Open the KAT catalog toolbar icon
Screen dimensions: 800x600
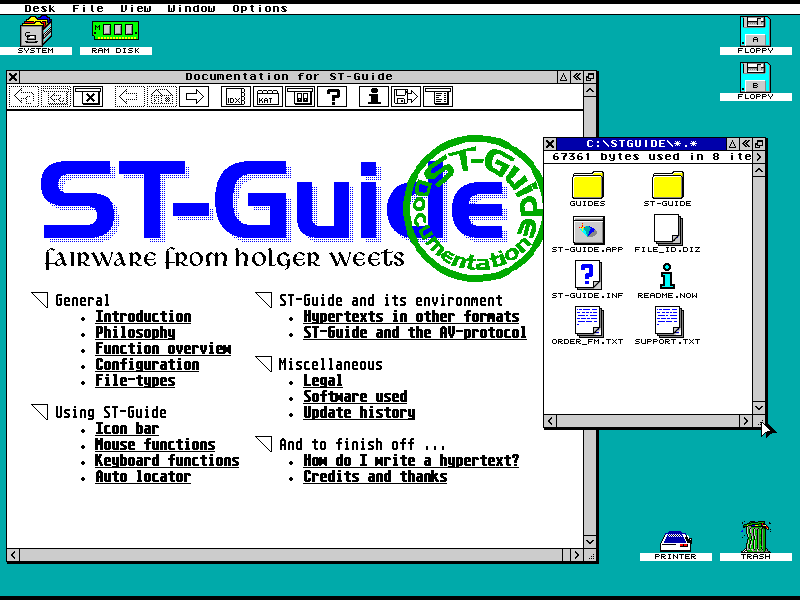[267, 97]
